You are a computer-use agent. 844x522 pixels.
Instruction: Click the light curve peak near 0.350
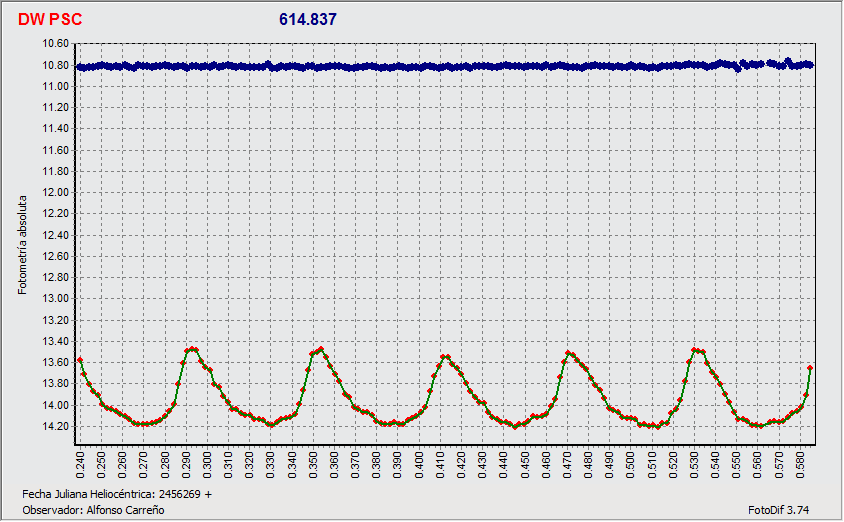click(320, 349)
